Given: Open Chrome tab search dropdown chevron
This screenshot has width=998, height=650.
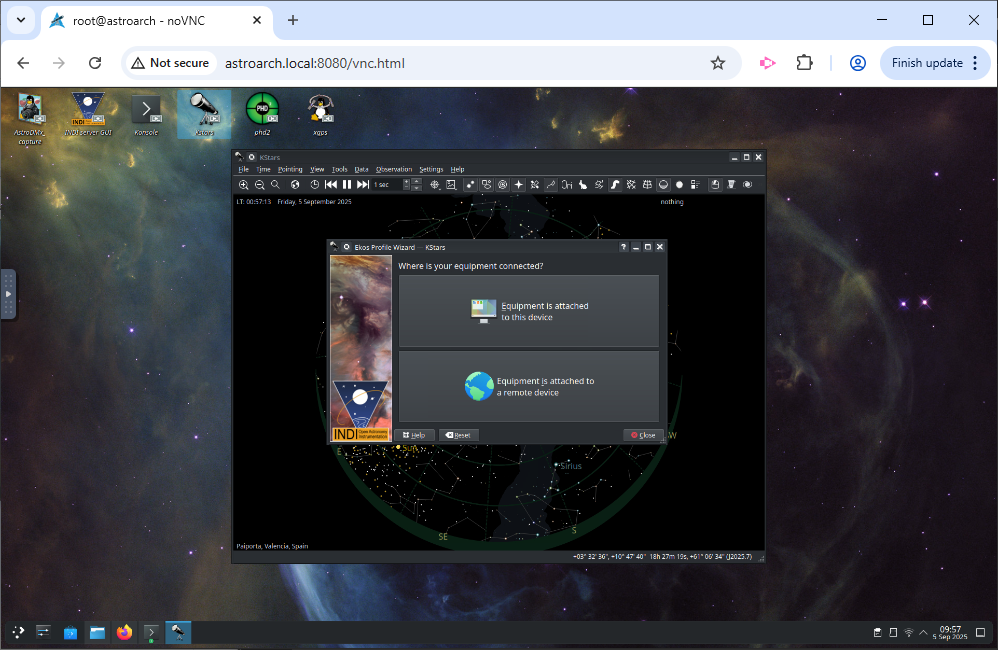Looking at the screenshot, I should click(x=21, y=20).
